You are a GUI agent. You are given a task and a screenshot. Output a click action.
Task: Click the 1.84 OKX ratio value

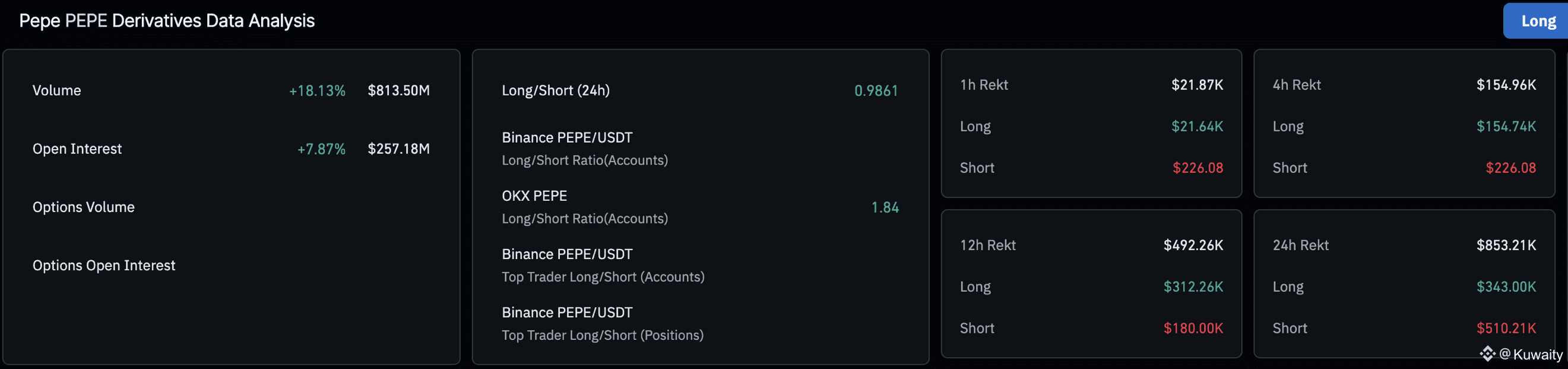pyautogui.click(x=885, y=207)
